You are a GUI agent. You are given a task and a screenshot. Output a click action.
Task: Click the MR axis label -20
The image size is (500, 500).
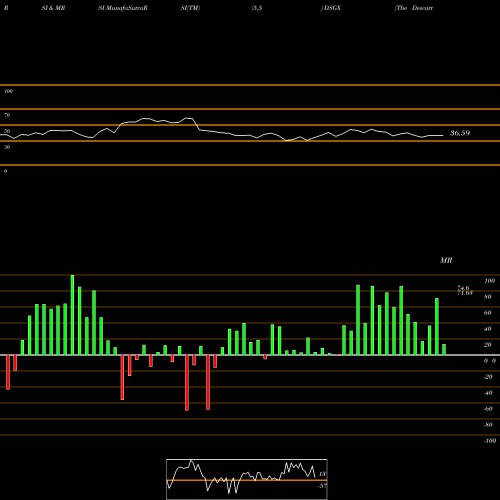tap(488, 377)
